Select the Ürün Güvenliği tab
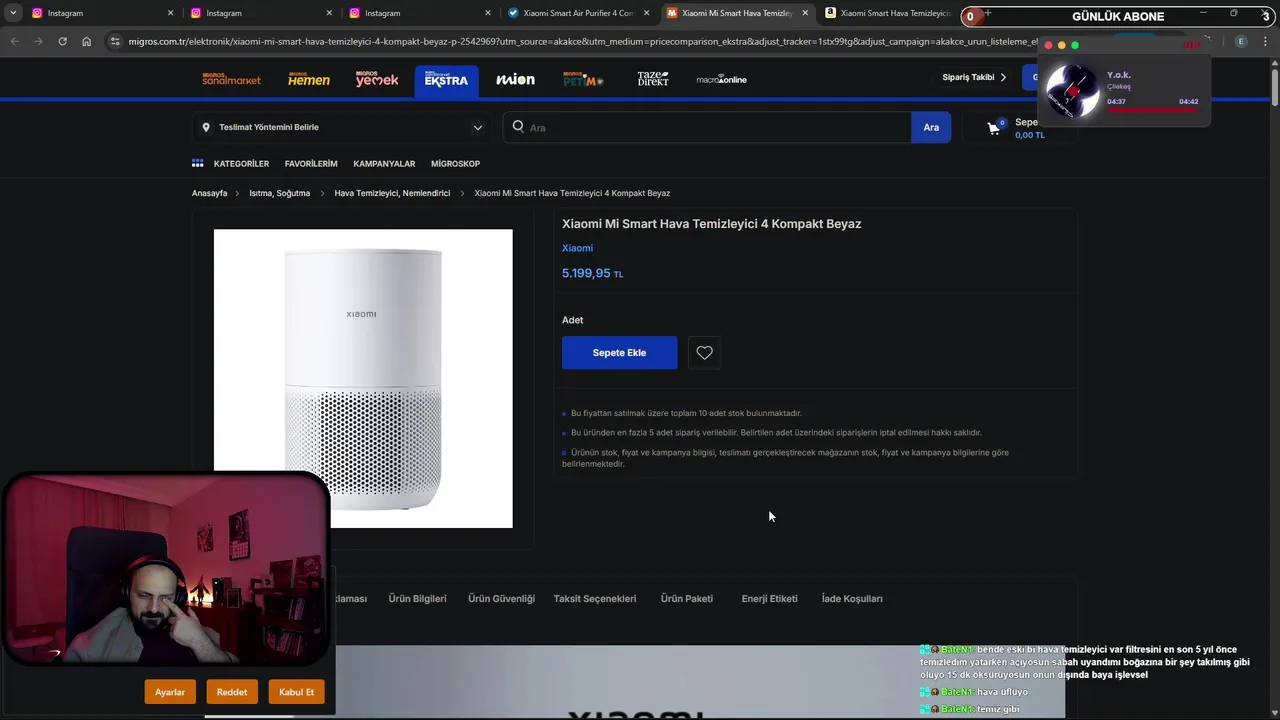The height and width of the screenshot is (720, 1280). [x=501, y=598]
